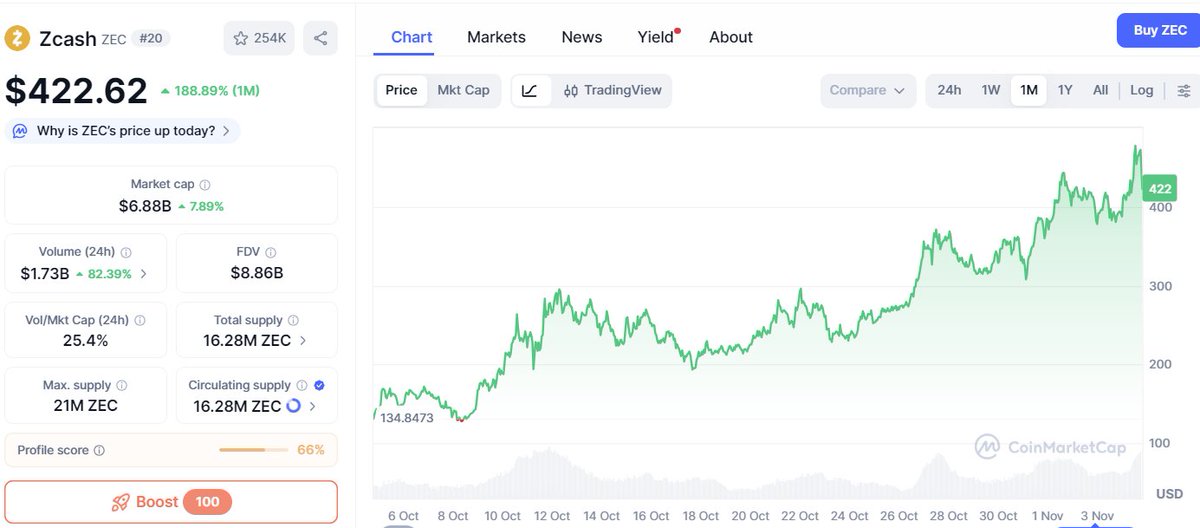Click the Profile score info icon
This screenshot has width=1200, height=528.
click(x=99, y=451)
